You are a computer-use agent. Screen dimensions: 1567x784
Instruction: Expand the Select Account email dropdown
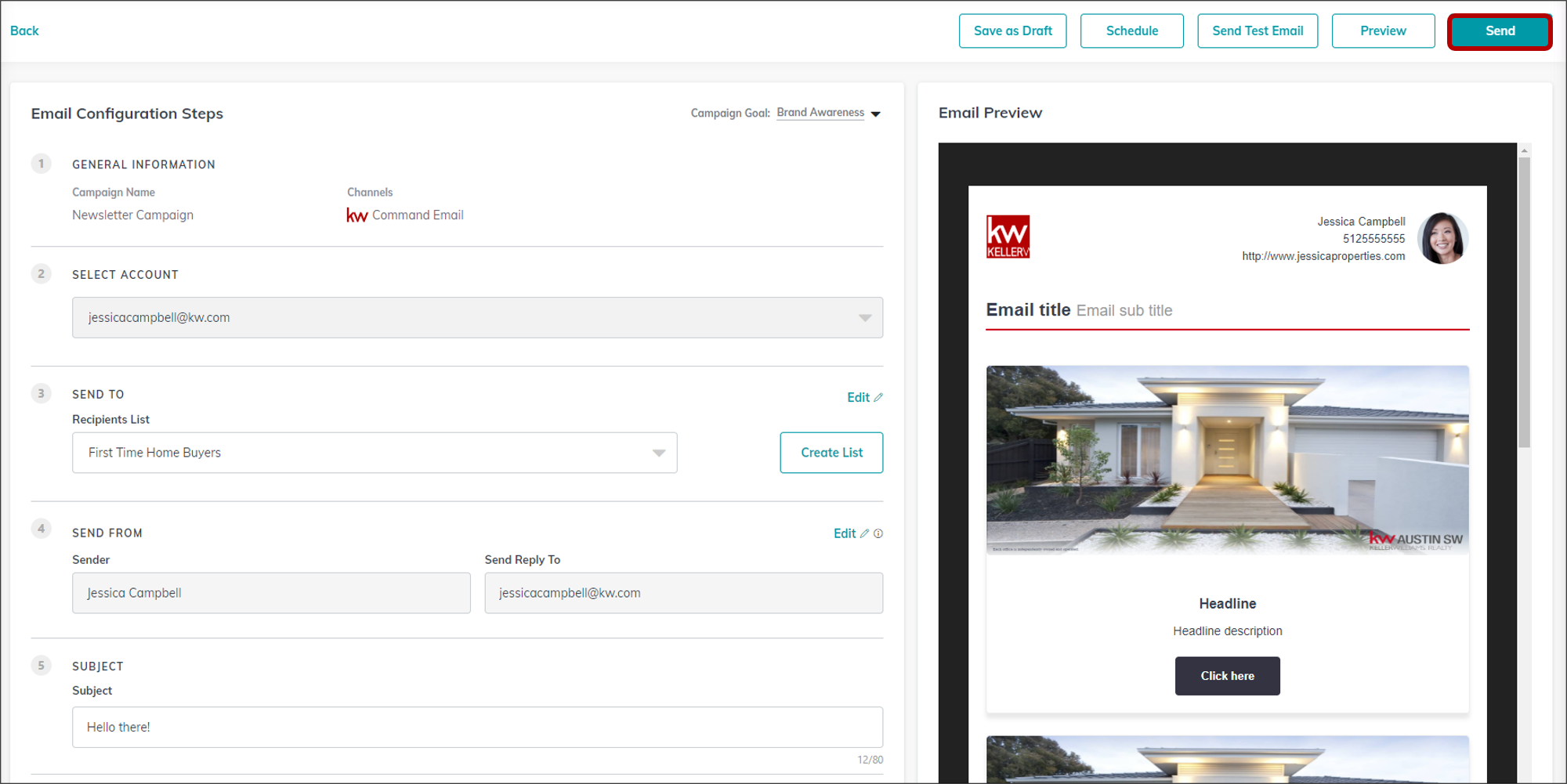477,317
